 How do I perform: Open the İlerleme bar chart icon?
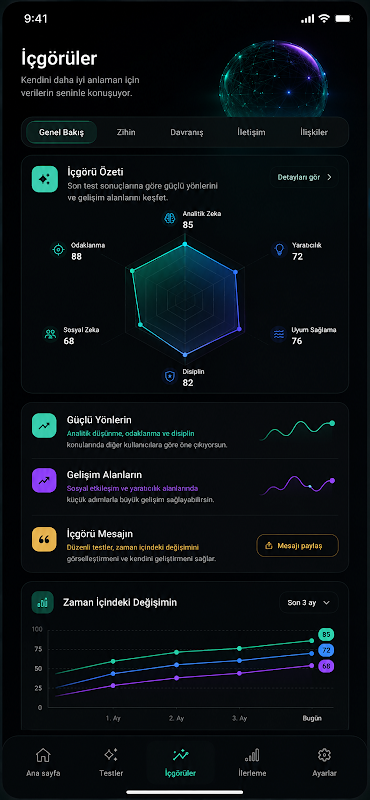(252, 755)
